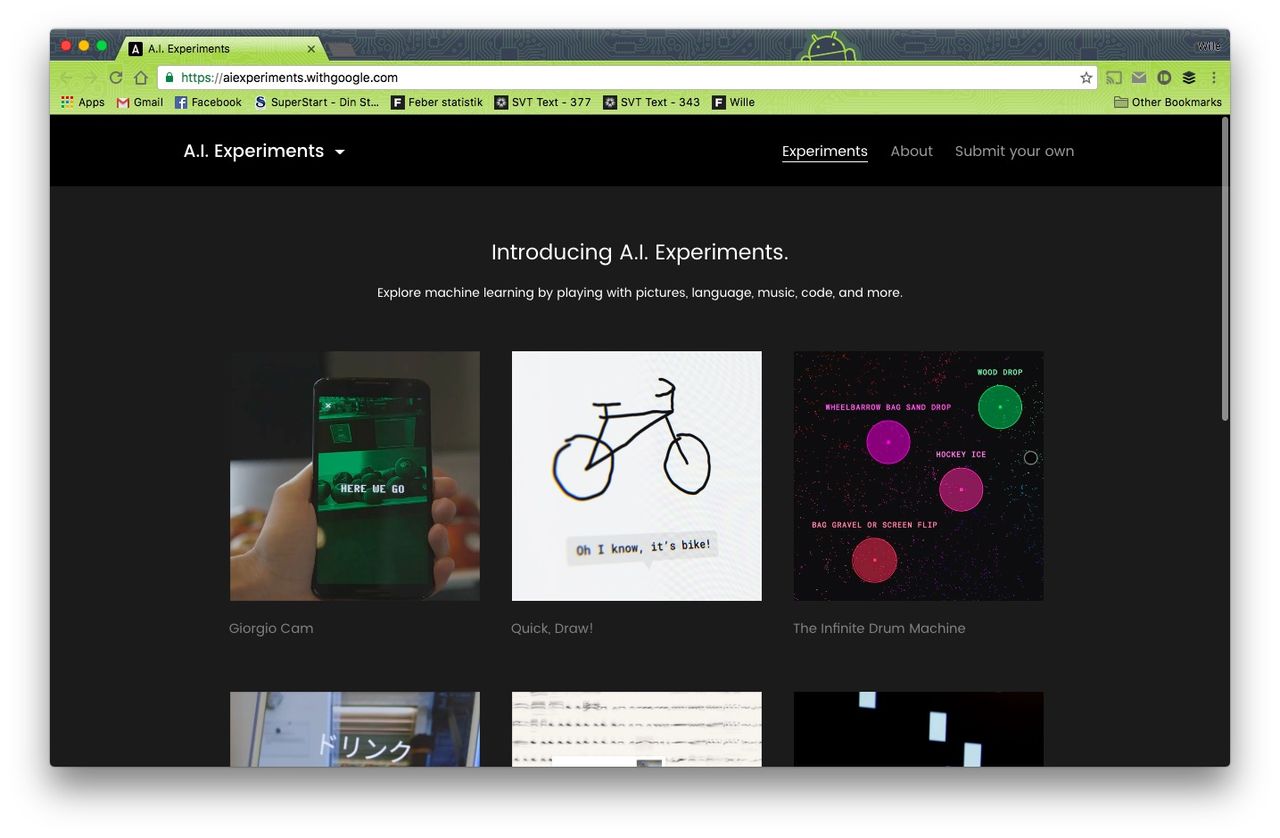Open the Gmail bookmark
Screen dimensions: 1280x838
[140, 102]
